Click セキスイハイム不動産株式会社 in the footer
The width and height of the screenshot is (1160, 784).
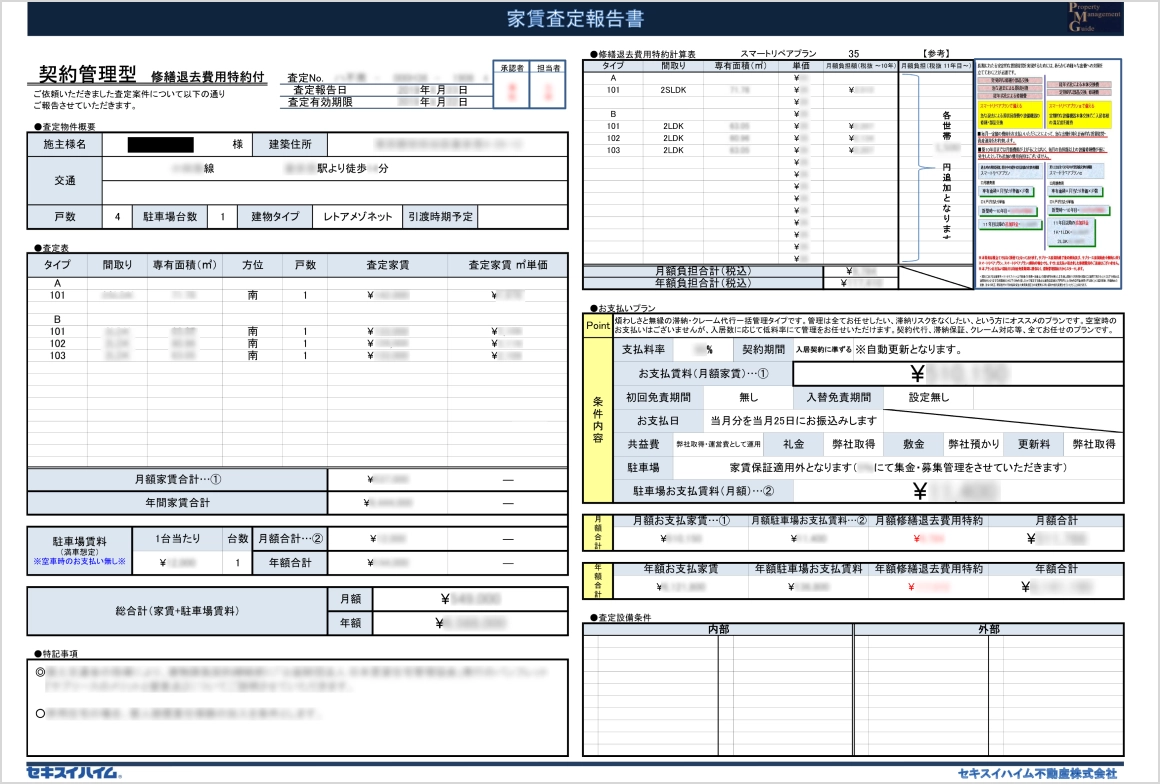[x=1037, y=773]
